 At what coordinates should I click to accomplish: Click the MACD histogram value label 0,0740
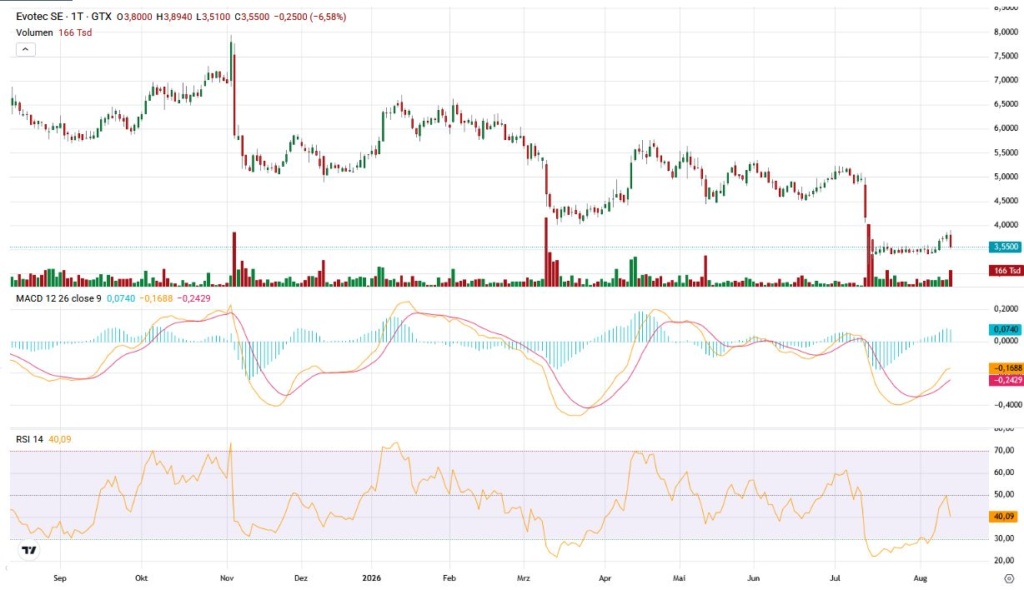pyautogui.click(x=1006, y=329)
